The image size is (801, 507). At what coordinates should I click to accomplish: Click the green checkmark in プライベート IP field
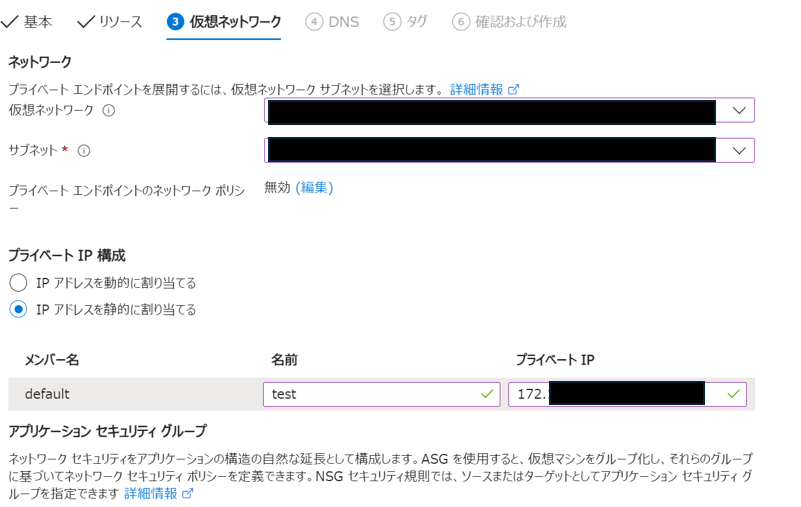tap(734, 394)
